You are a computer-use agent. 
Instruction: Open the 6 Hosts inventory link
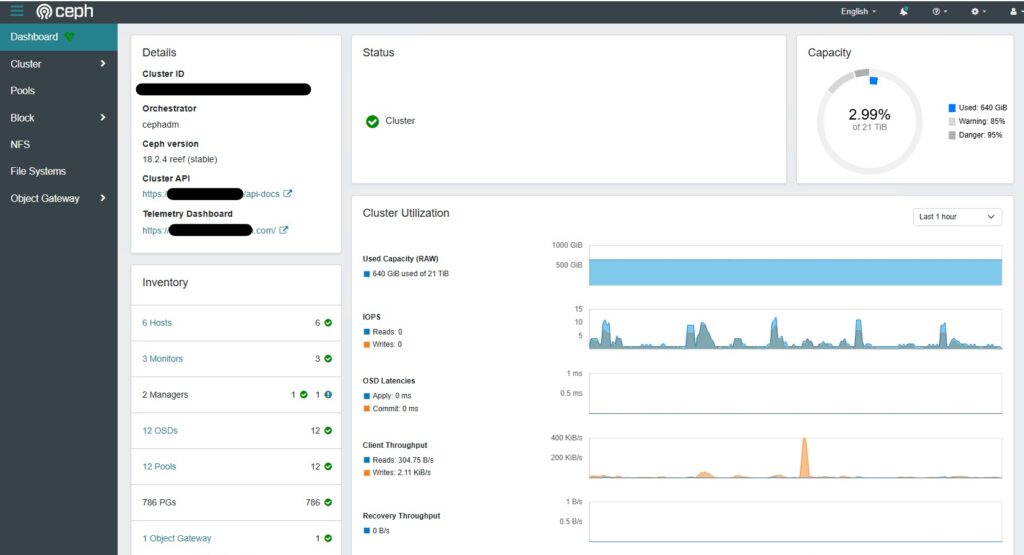pos(158,323)
